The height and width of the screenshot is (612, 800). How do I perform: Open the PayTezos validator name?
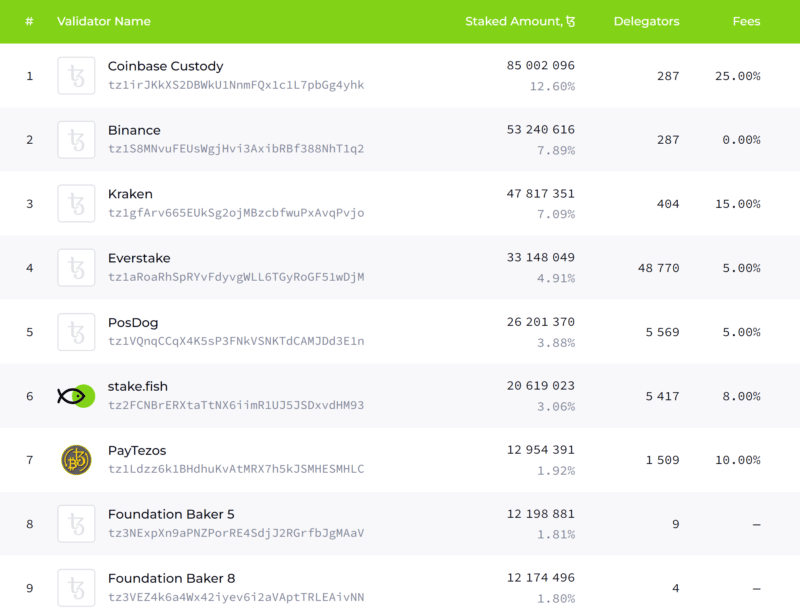(137, 451)
